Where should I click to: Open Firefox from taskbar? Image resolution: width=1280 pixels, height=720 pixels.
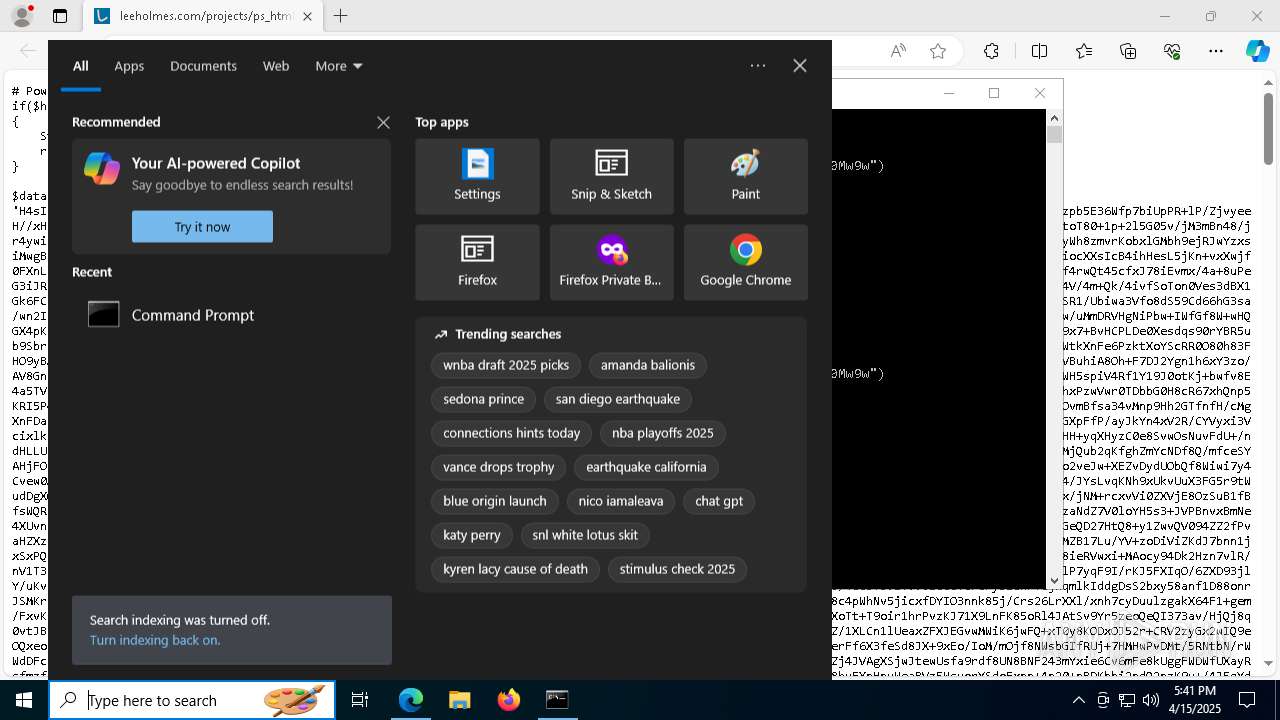(508, 700)
